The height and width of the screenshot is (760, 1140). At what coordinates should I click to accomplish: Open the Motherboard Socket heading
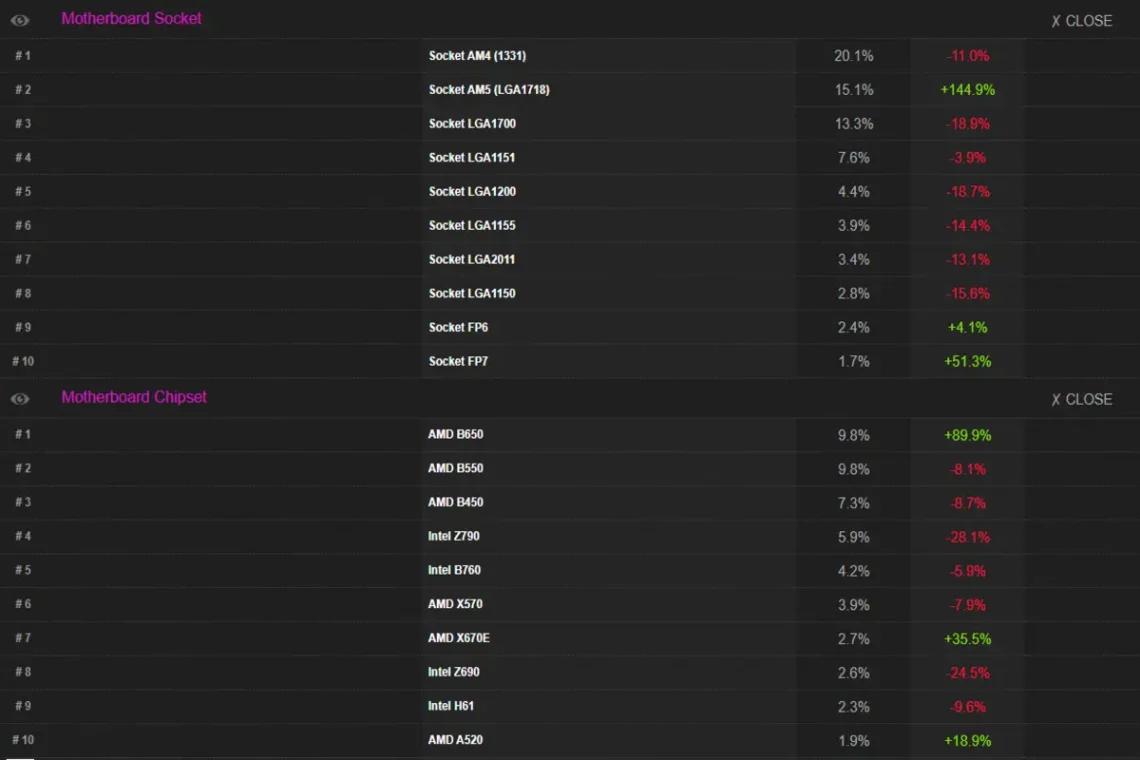131,19
